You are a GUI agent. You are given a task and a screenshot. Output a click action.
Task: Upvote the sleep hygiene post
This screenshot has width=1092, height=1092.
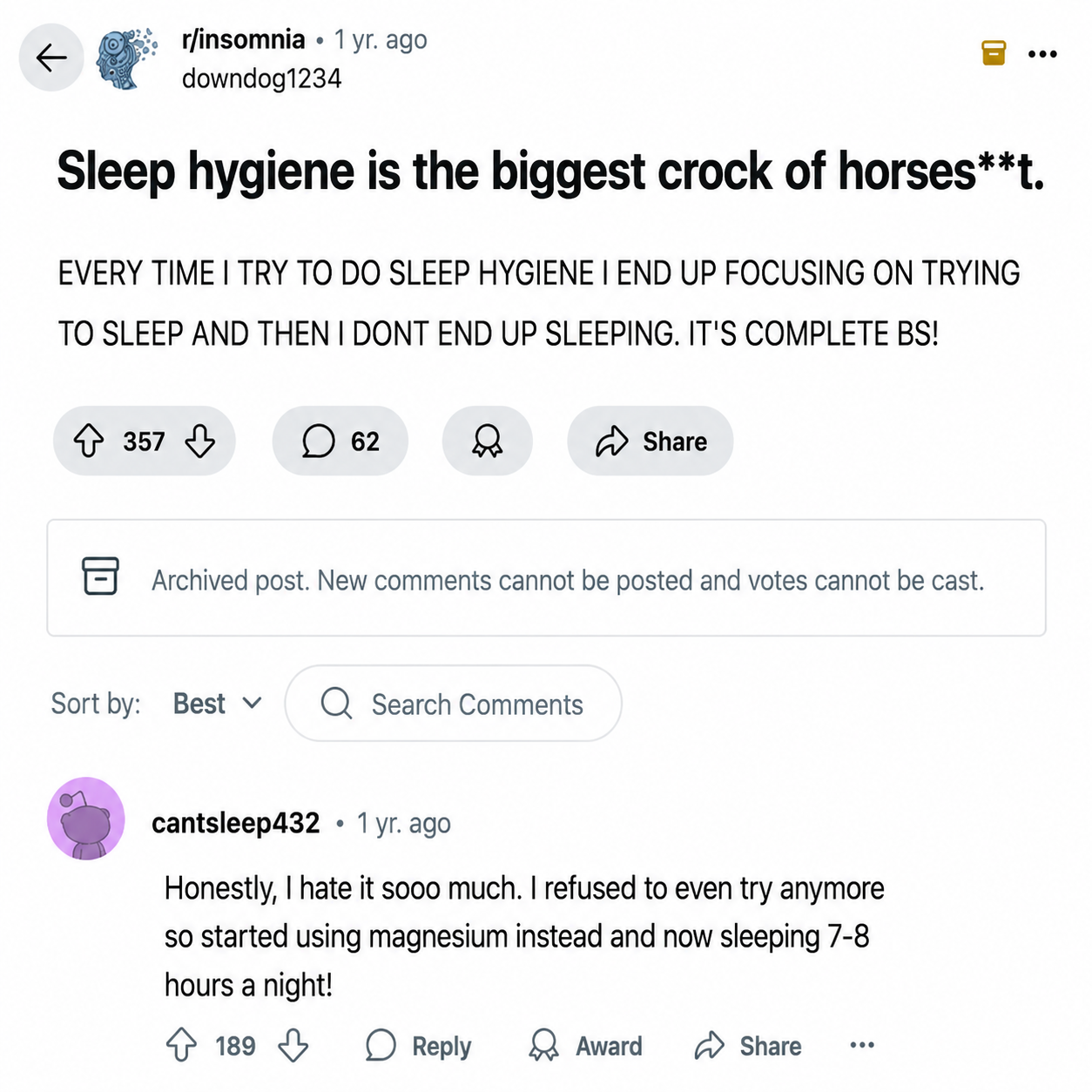(x=89, y=441)
